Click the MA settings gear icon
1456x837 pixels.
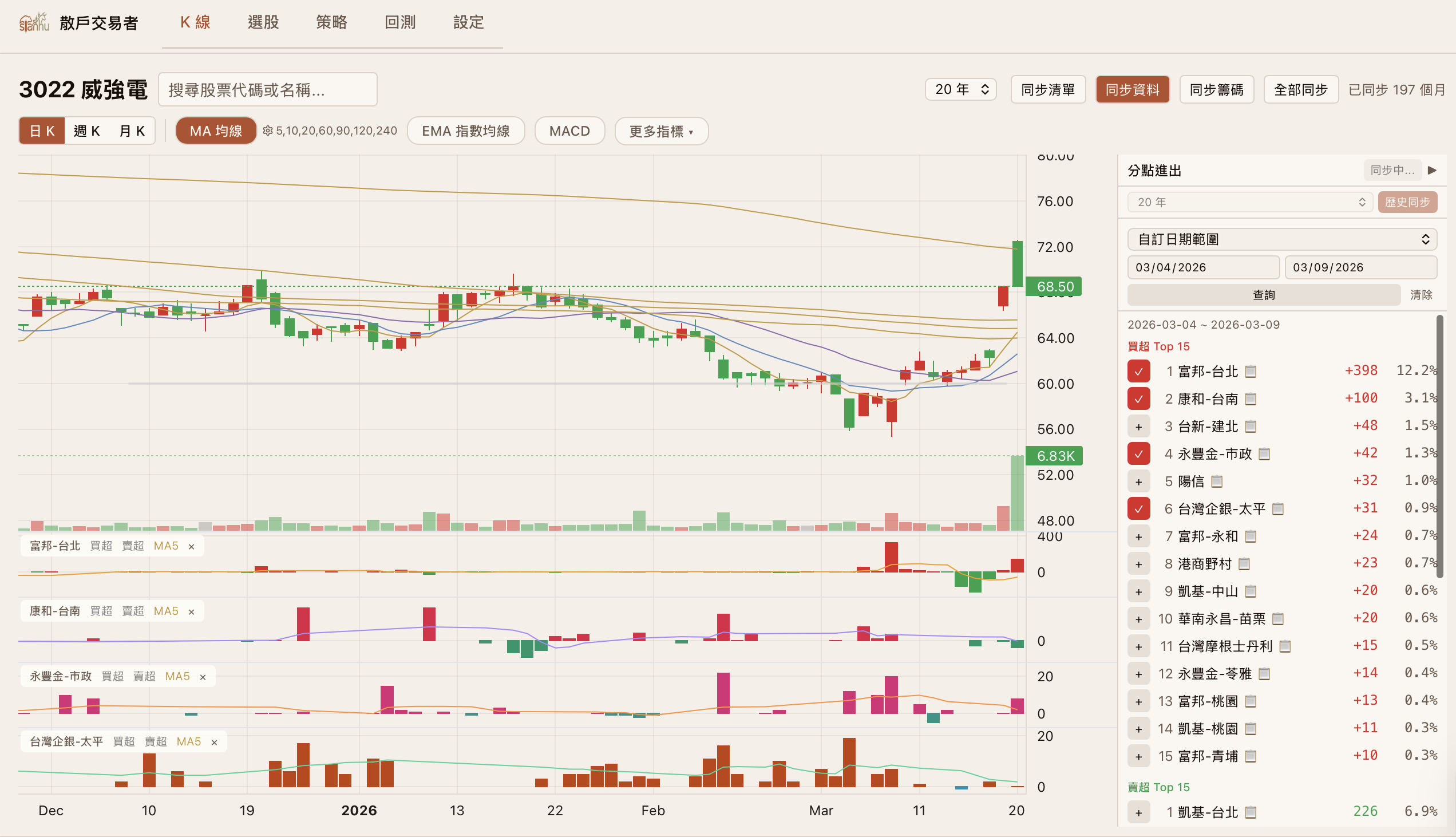click(x=267, y=131)
